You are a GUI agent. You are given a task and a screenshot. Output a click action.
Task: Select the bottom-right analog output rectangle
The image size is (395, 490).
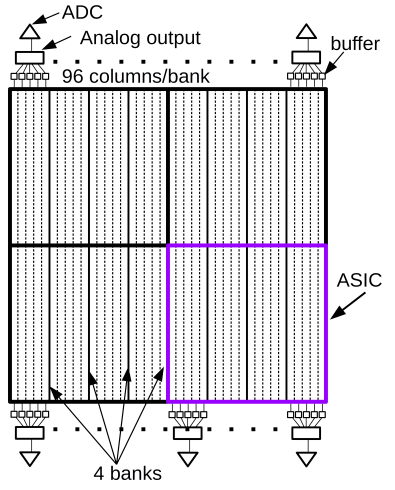[306, 433]
